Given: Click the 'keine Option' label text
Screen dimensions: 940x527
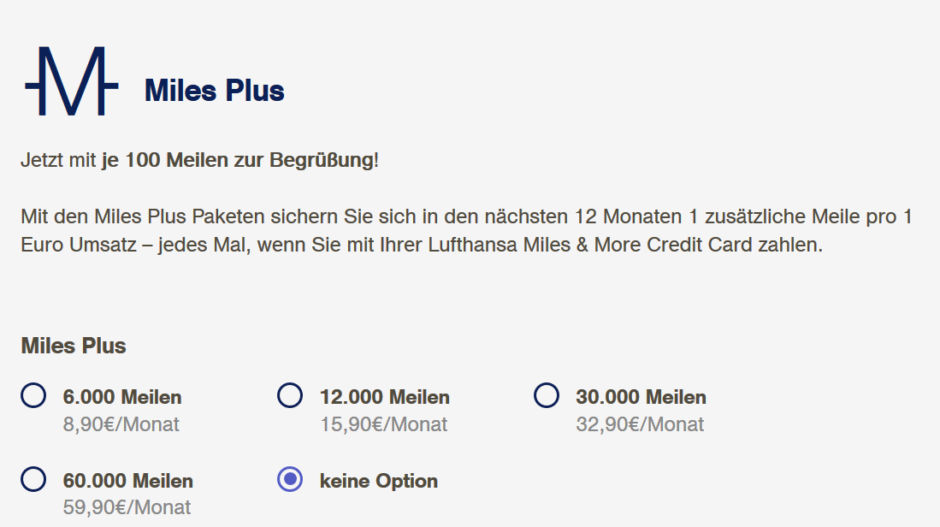Looking at the screenshot, I should pyautogui.click(x=378, y=481).
